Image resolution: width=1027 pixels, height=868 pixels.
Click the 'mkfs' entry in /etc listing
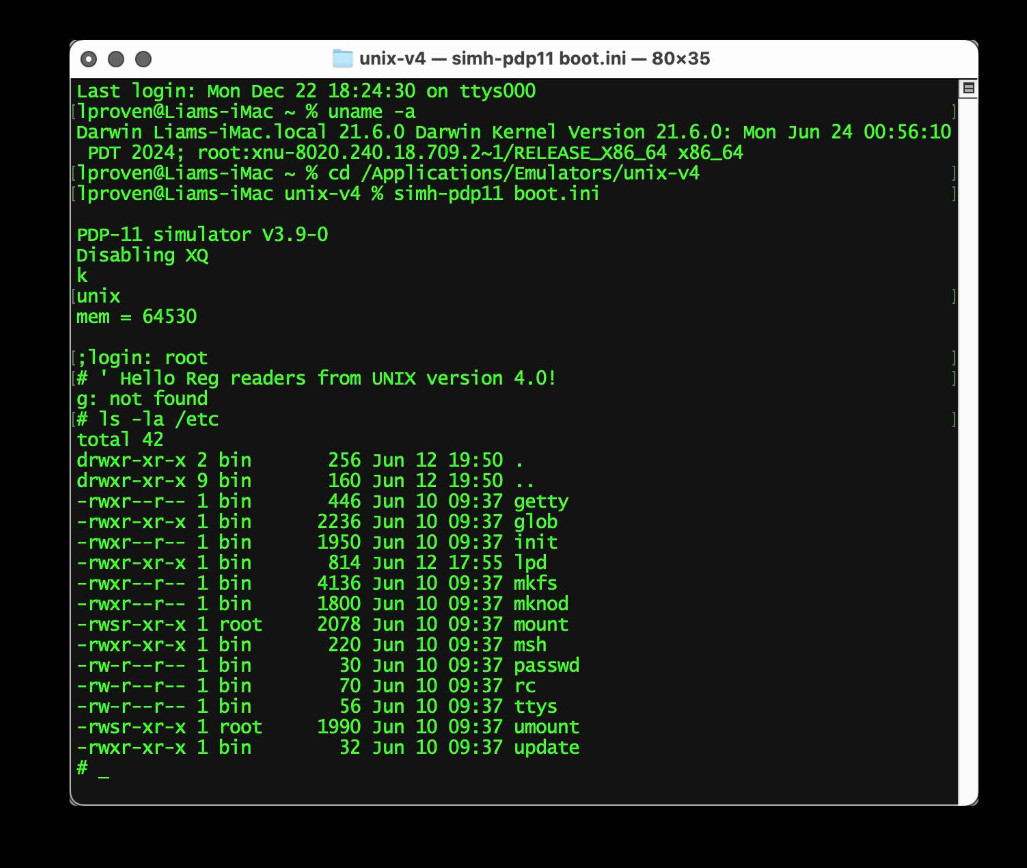[535, 583]
